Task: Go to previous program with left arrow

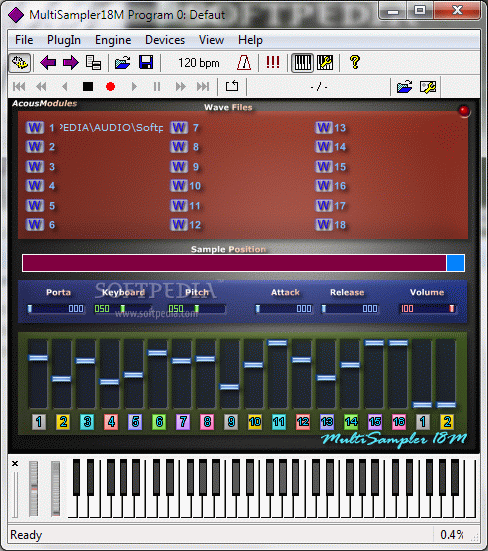Action: 48,63
